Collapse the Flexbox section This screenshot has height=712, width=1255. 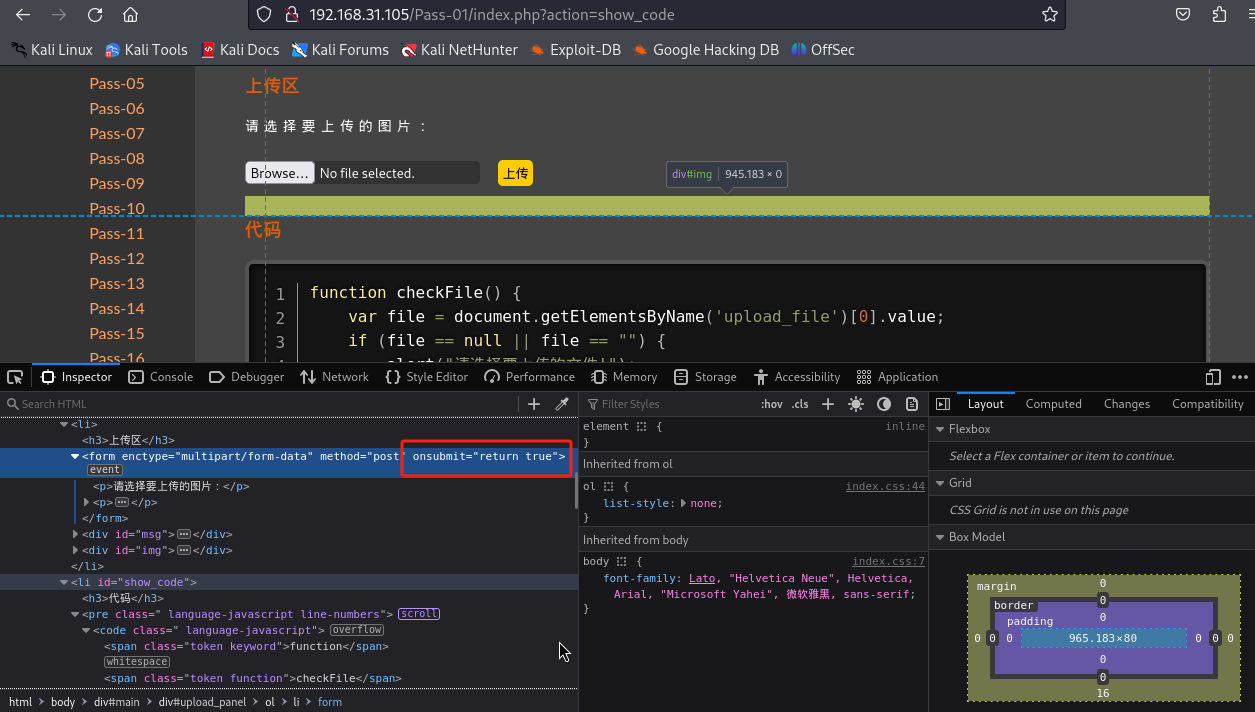point(939,429)
